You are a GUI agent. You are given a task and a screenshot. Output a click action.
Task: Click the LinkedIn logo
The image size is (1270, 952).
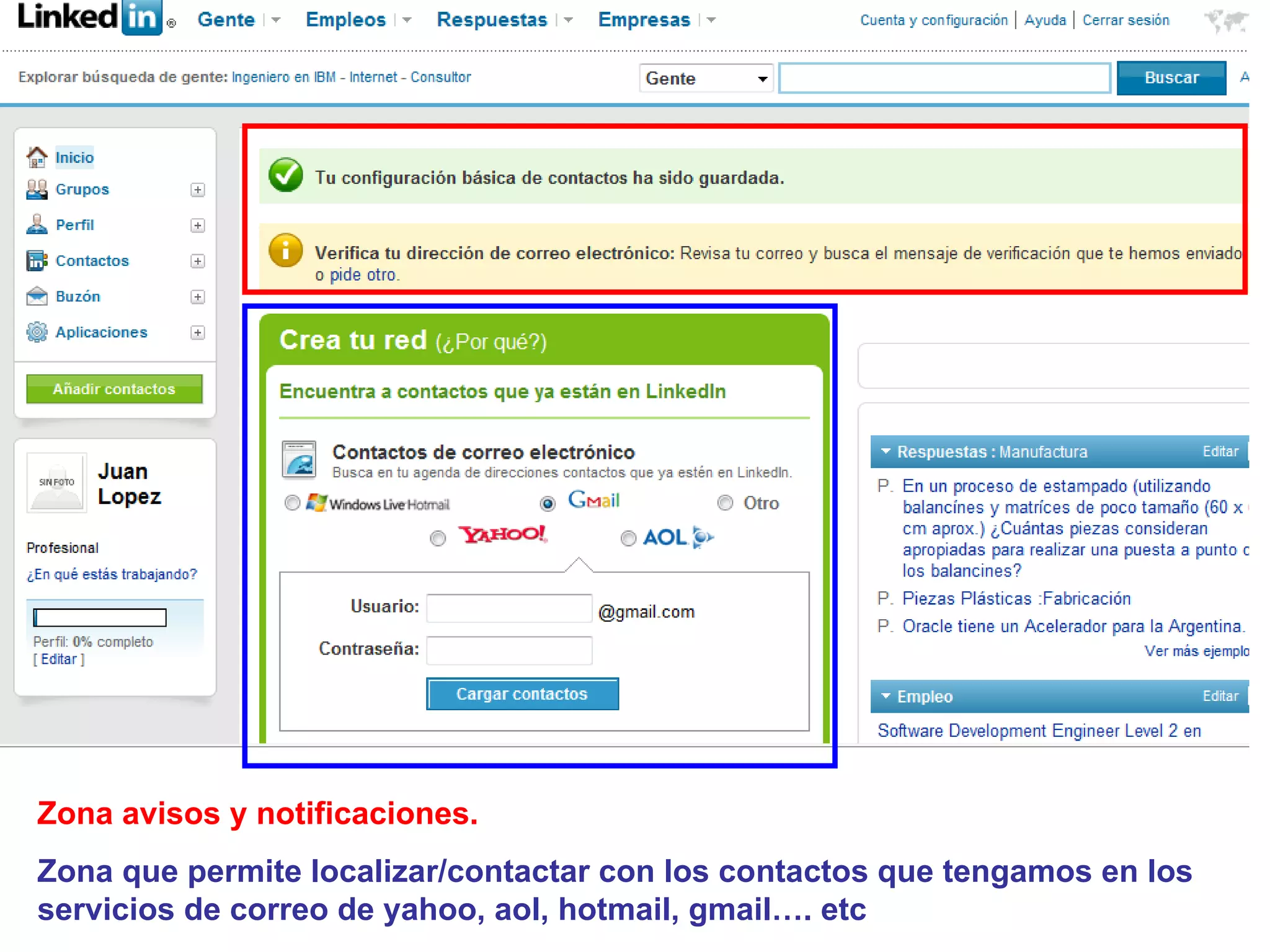[91, 17]
